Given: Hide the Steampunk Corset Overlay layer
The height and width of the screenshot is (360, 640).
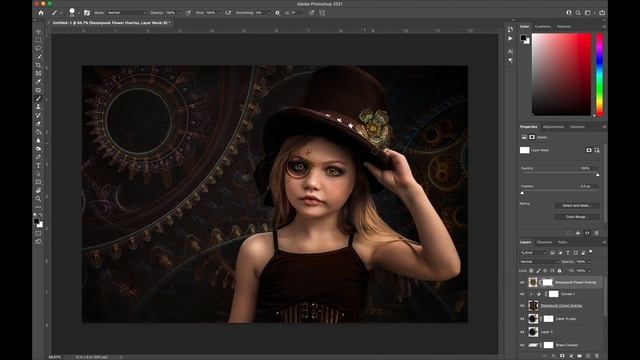Looking at the screenshot, I should [522, 306].
